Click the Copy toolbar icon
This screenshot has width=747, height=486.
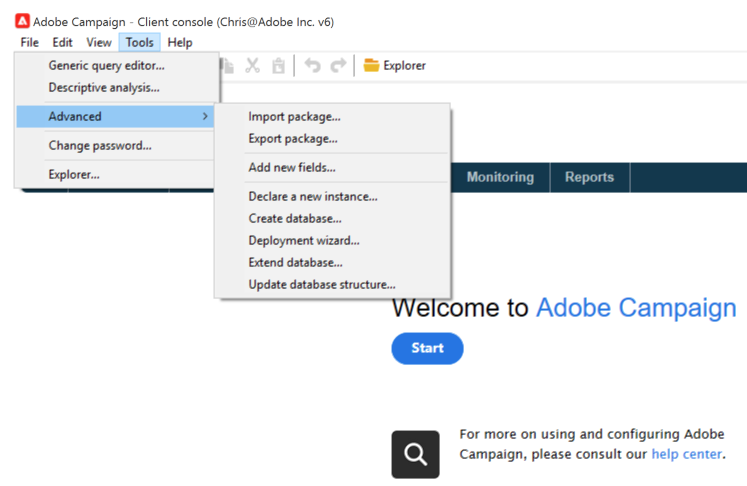coord(228,65)
